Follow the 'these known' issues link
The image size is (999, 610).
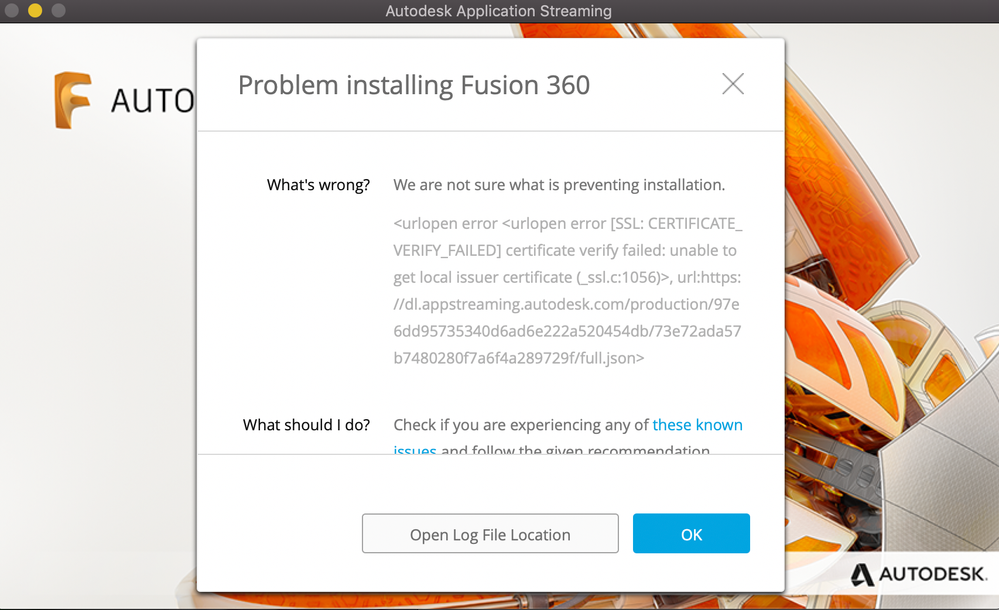tap(697, 425)
